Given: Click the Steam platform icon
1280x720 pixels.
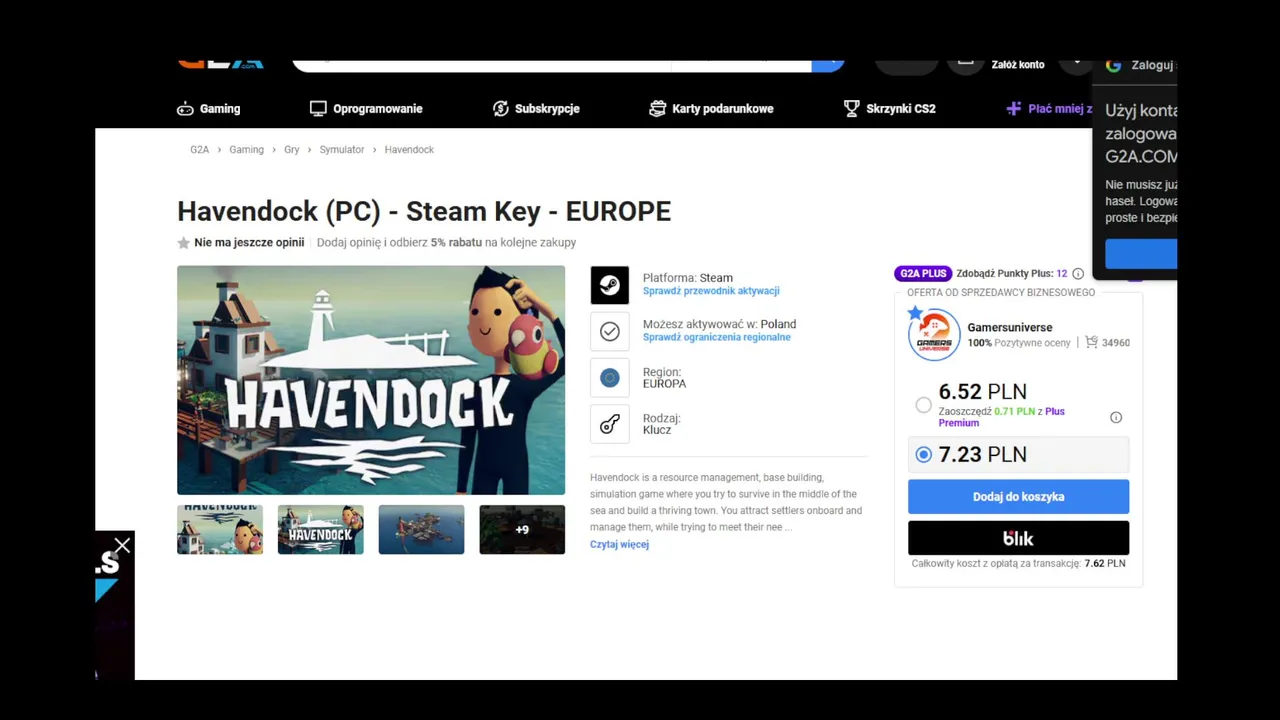Looking at the screenshot, I should pos(610,285).
